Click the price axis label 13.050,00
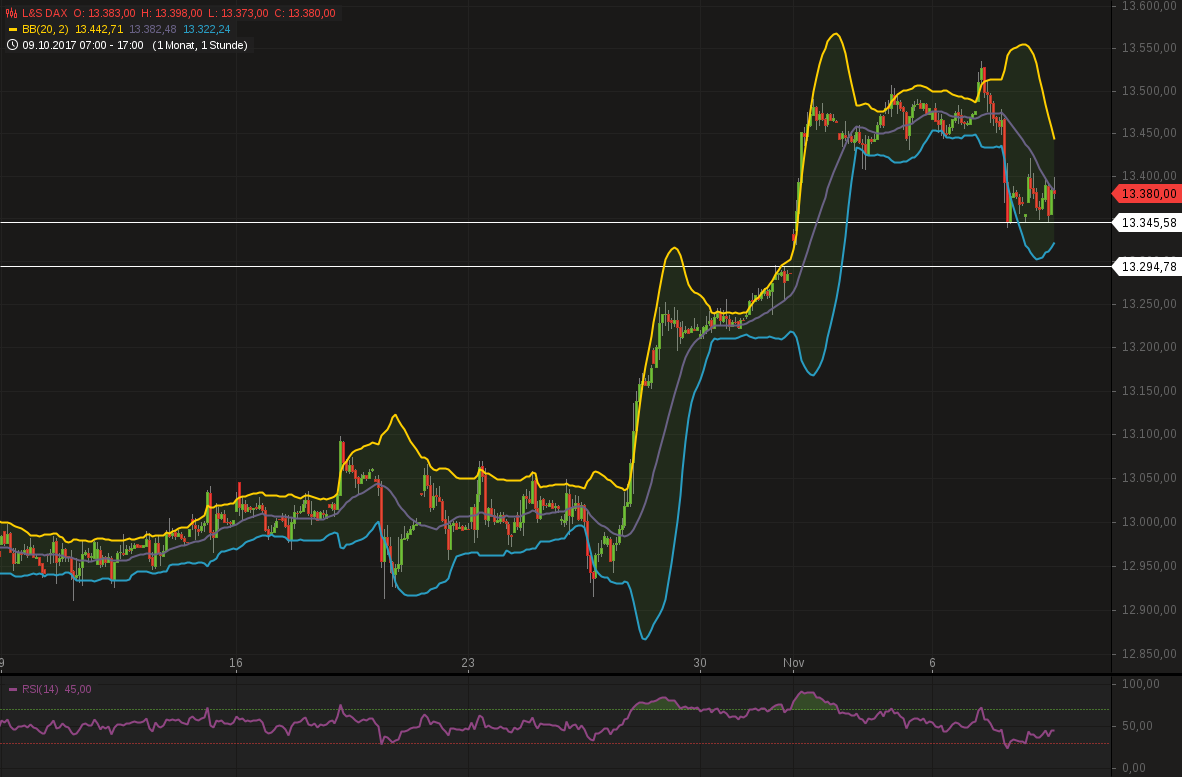The width and height of the screenshot is (1182, 777). point(1149,478)
